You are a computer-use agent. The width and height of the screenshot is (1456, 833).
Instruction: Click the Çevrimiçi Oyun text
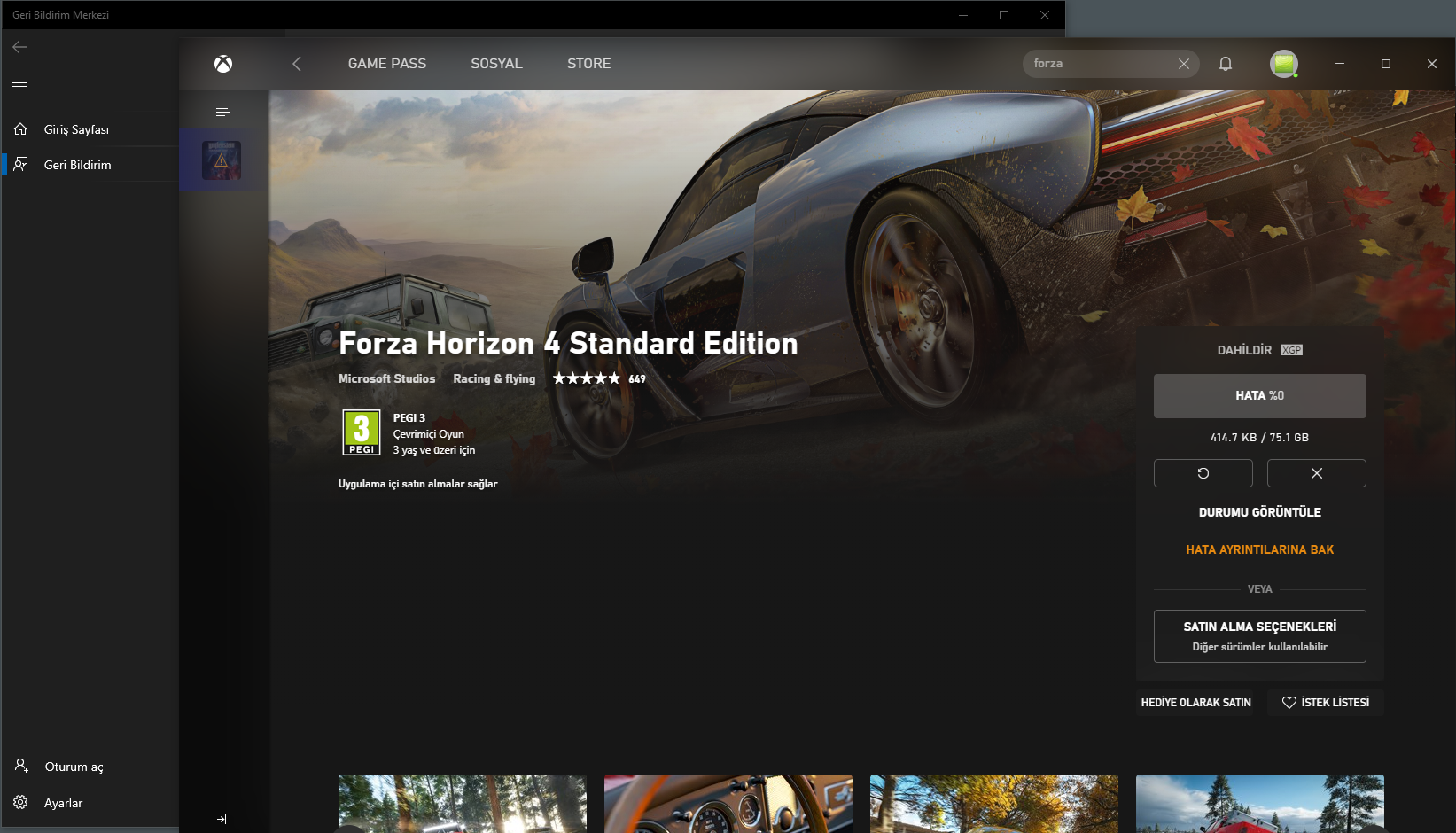pyautogui.click(x=429, y=434)
